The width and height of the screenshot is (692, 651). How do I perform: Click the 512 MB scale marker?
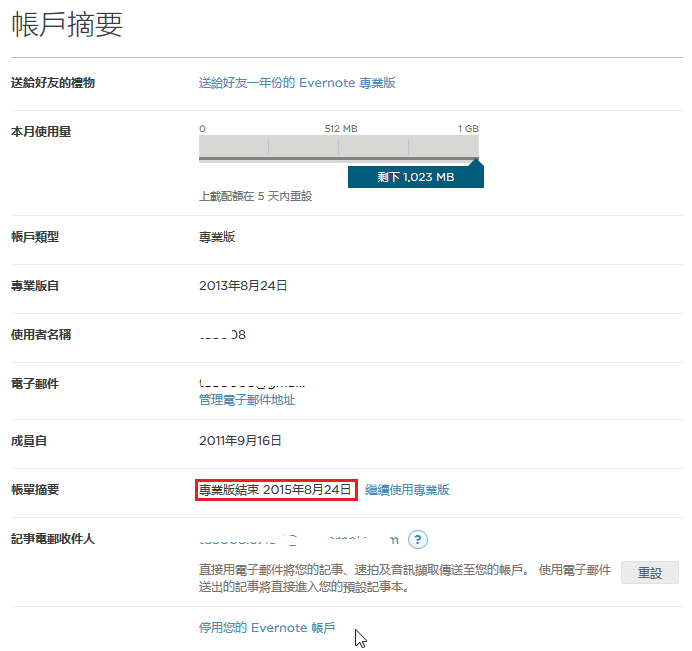(x=341, y=128)
